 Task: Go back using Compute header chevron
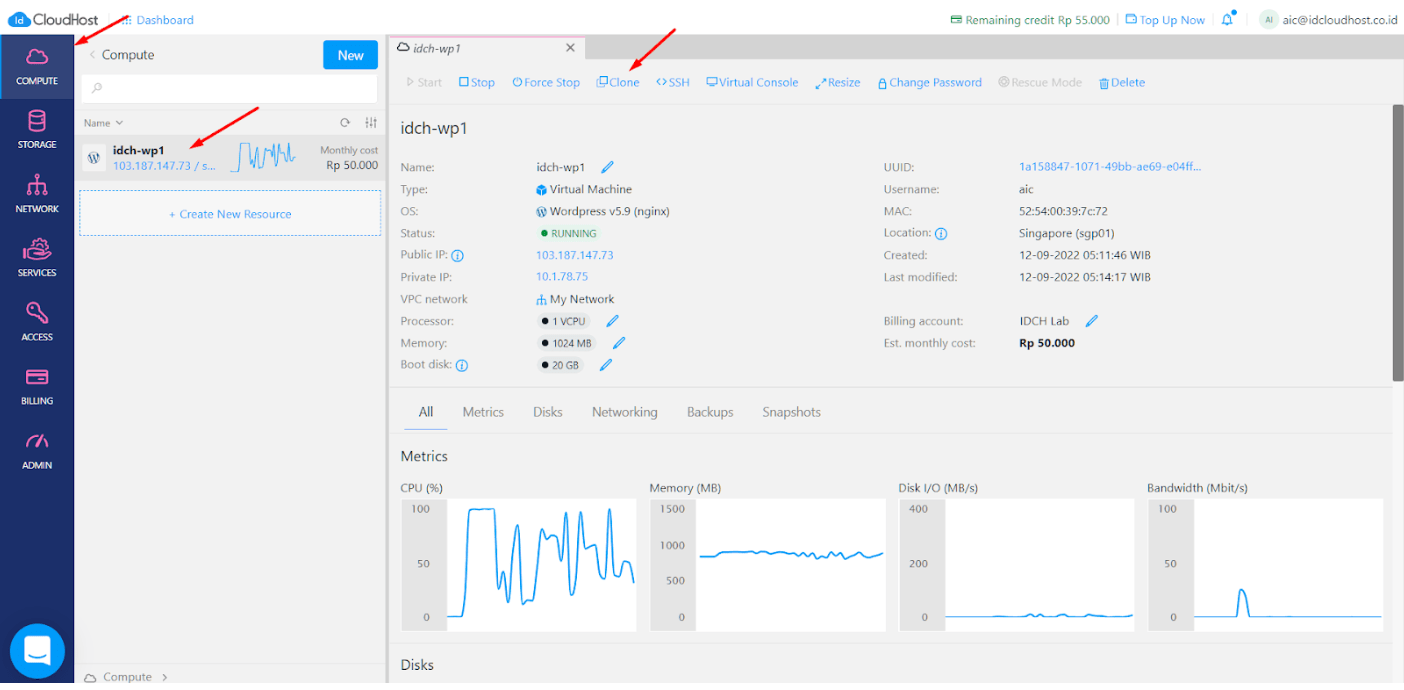pyautogui.click(x=92, y=55)
